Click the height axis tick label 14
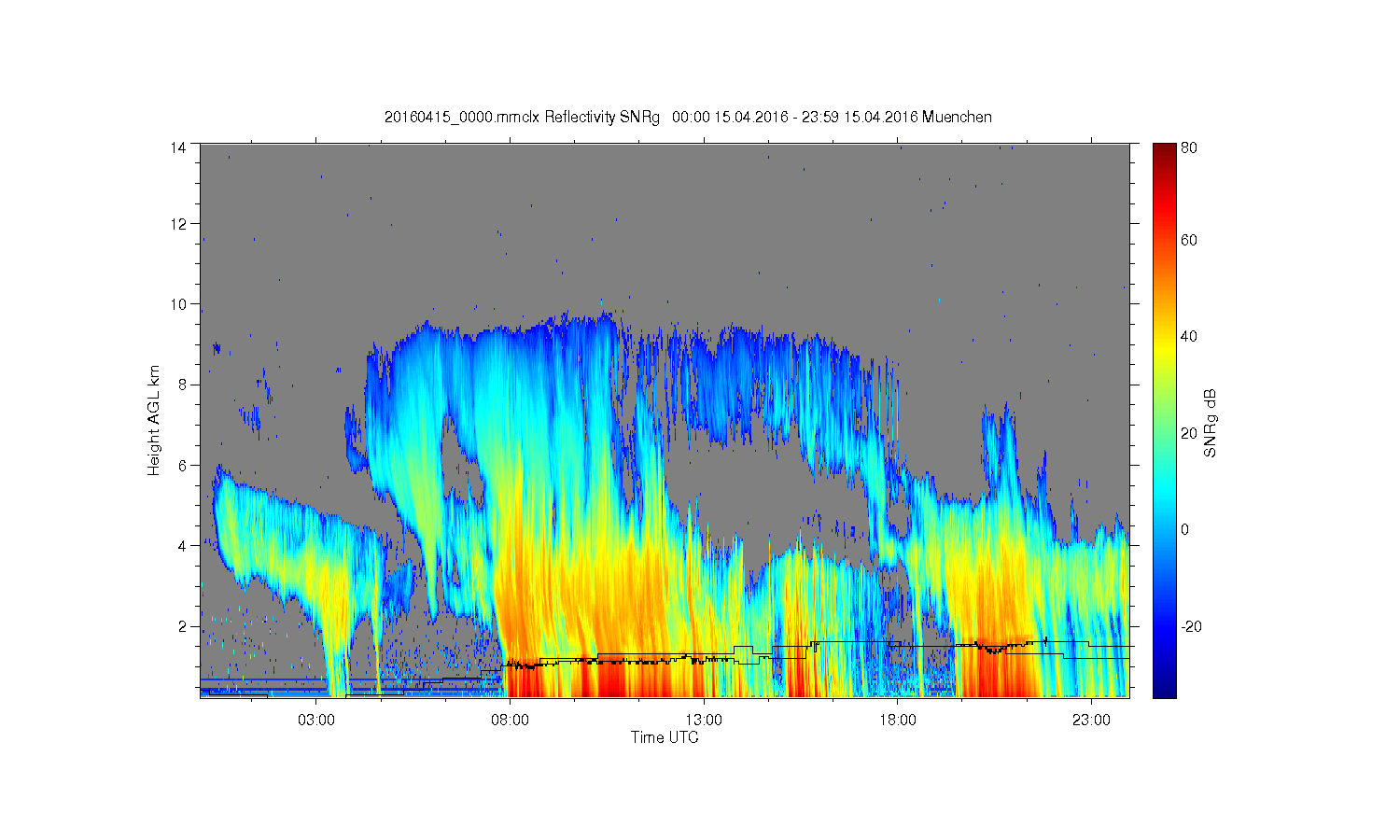Viewport: 1400px width, 840px height. [x=178, y=147]
